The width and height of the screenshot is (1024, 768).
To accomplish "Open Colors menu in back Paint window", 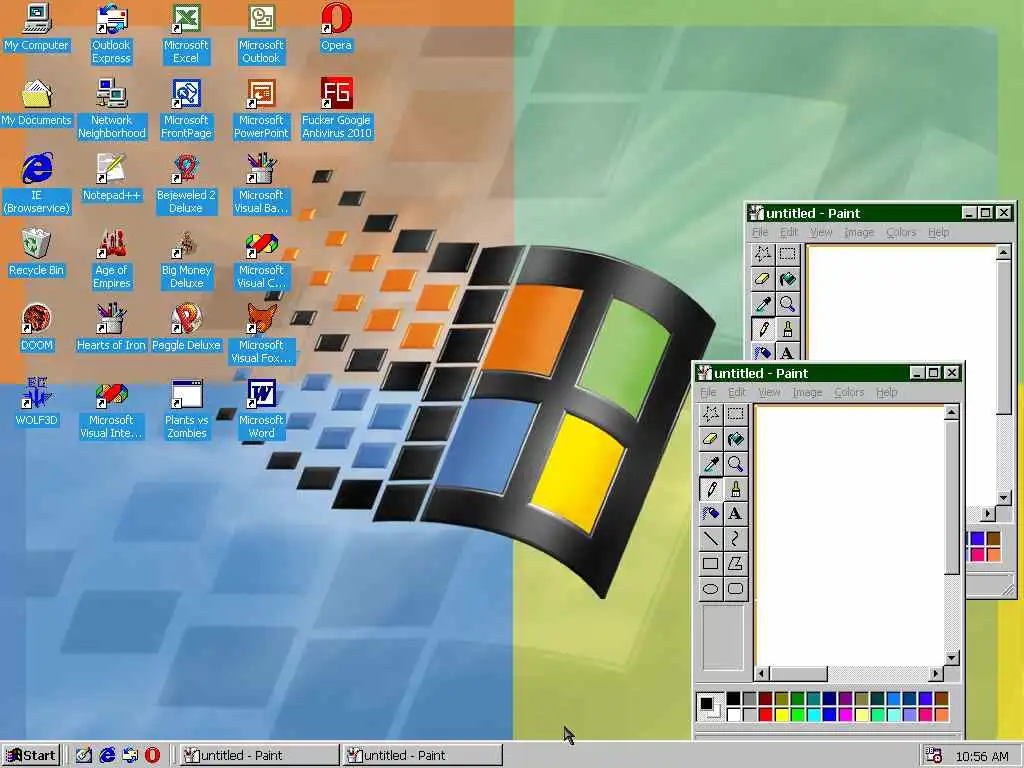I will (x=901, y=232).
